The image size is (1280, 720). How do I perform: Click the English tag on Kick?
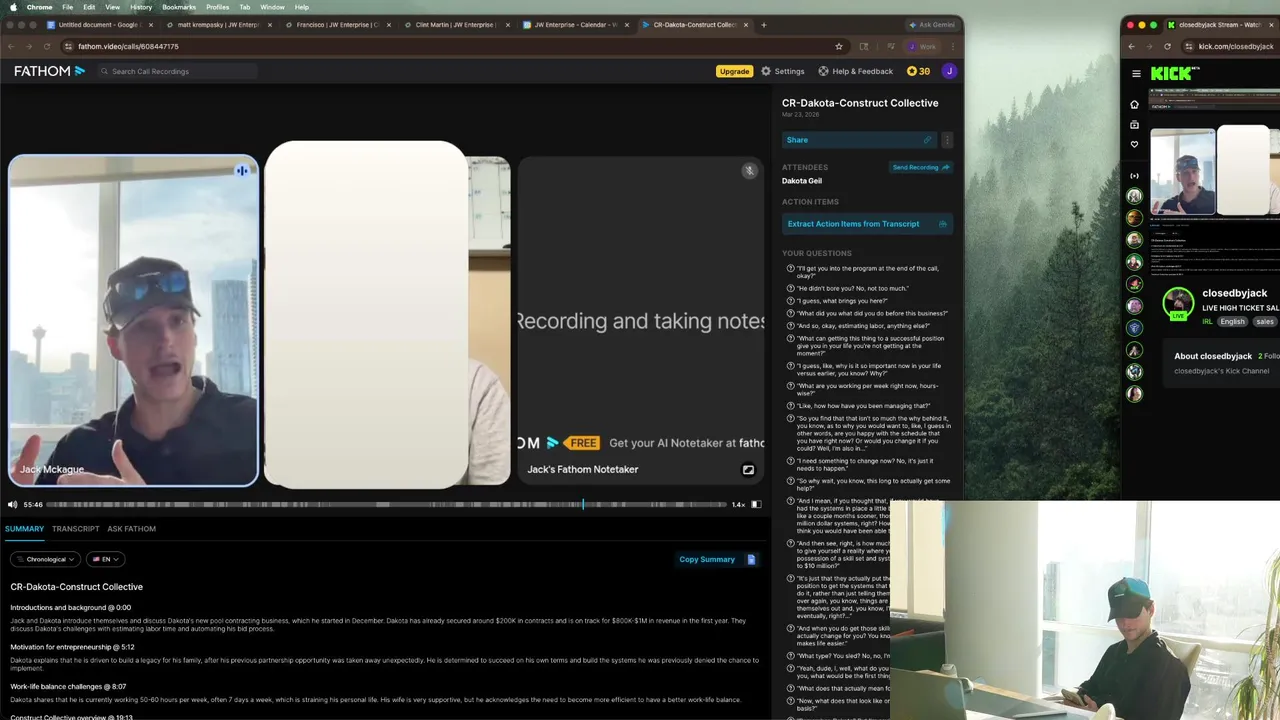[1232, 321]
